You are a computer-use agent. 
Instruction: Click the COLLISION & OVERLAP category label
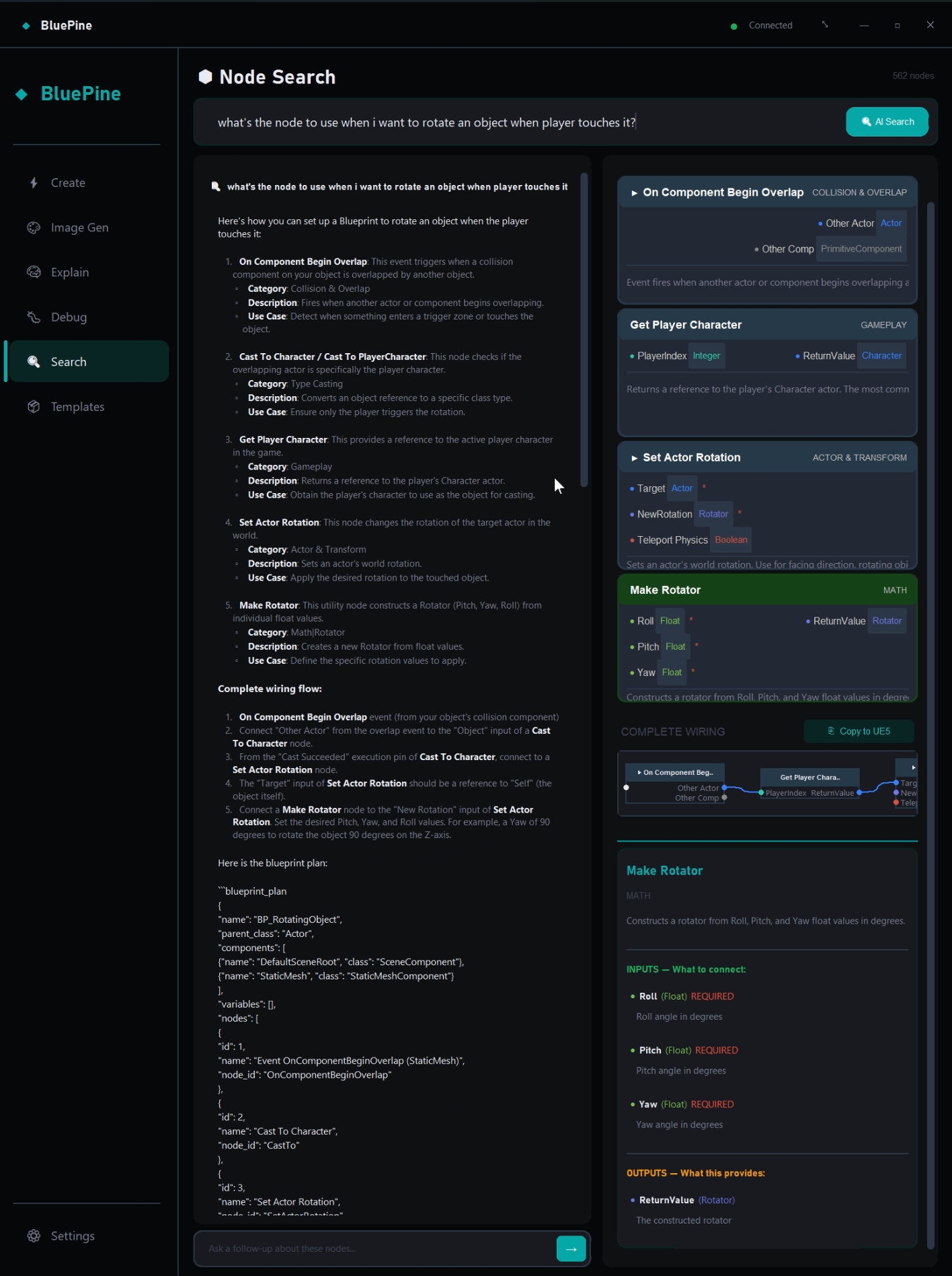pos(859,193)
